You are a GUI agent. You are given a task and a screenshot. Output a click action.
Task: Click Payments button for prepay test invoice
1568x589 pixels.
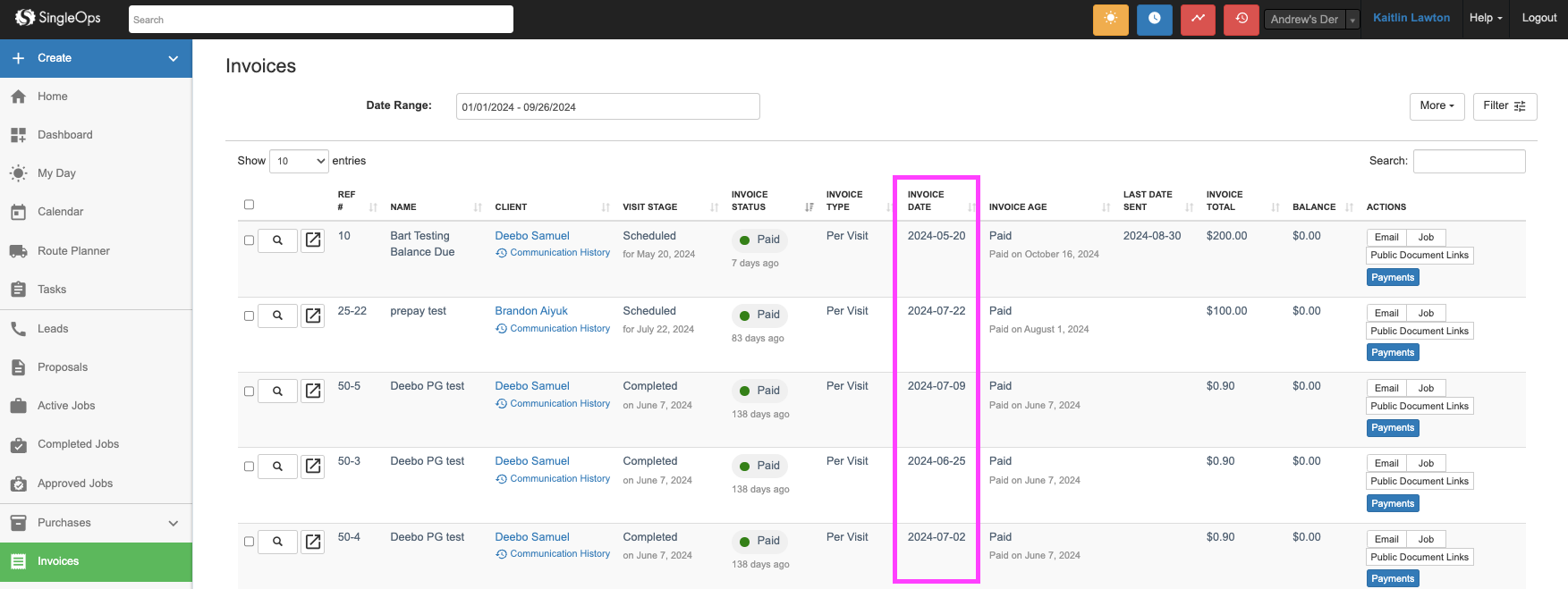[x=1393, y=353]
